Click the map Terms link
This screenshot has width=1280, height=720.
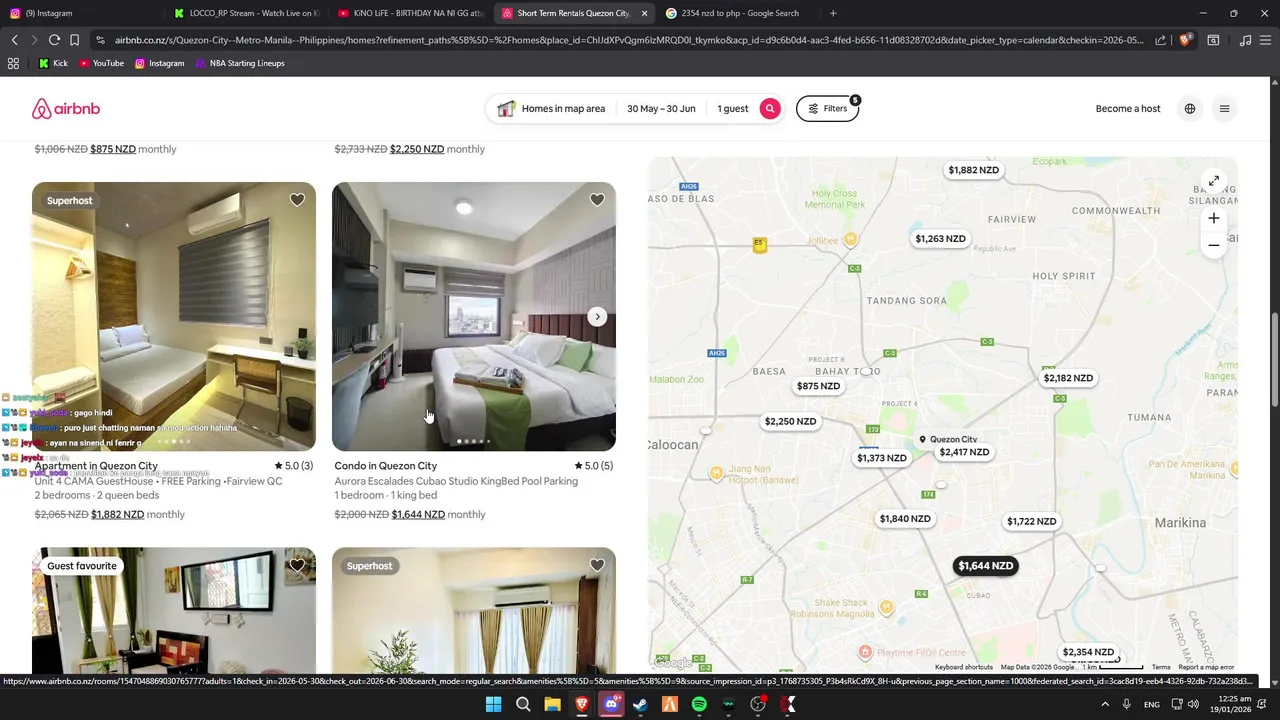(1161, 667)
